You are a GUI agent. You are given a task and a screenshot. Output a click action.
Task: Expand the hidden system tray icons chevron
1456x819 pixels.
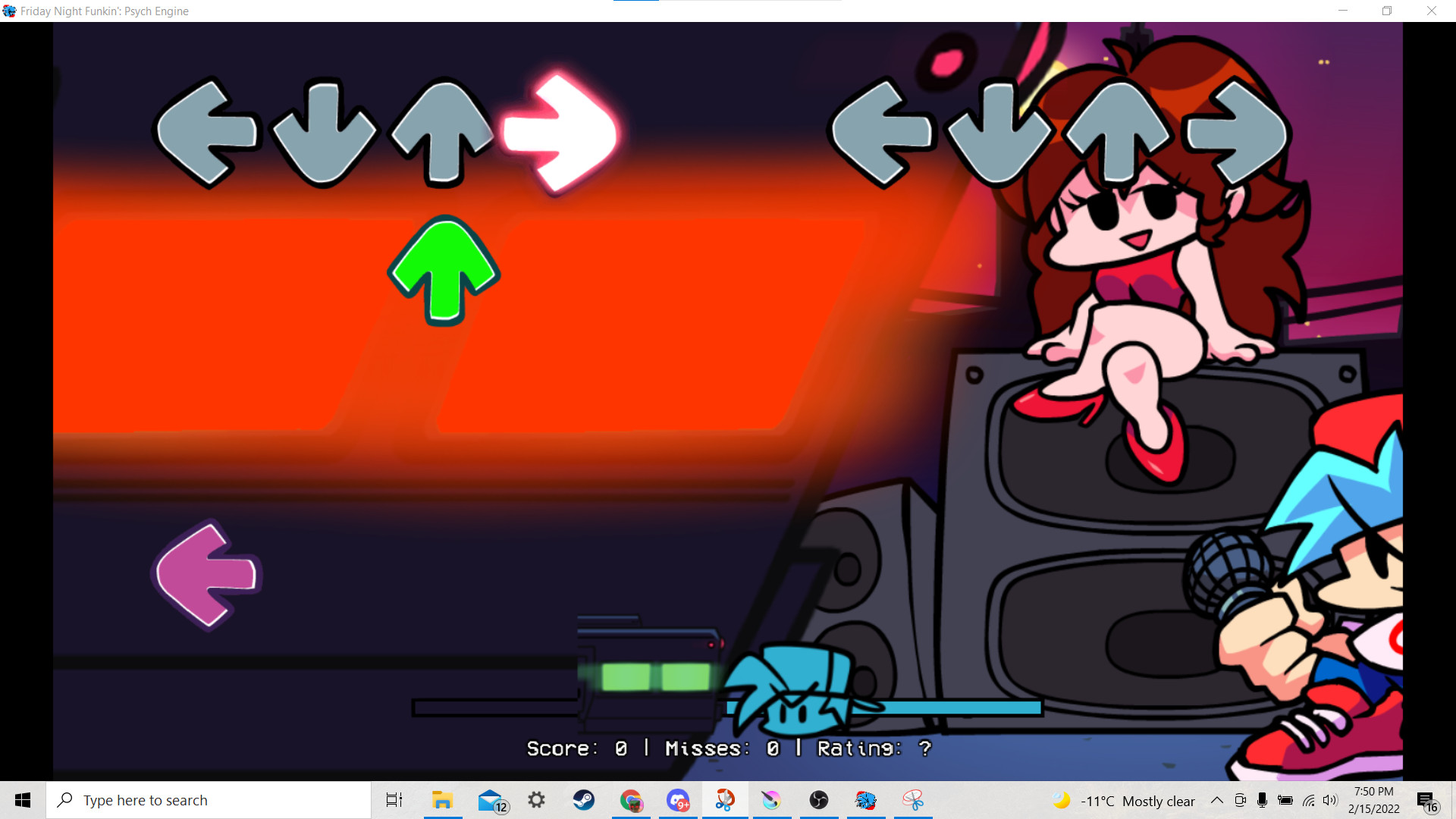pyautogui.click(x=1216, y=800)
